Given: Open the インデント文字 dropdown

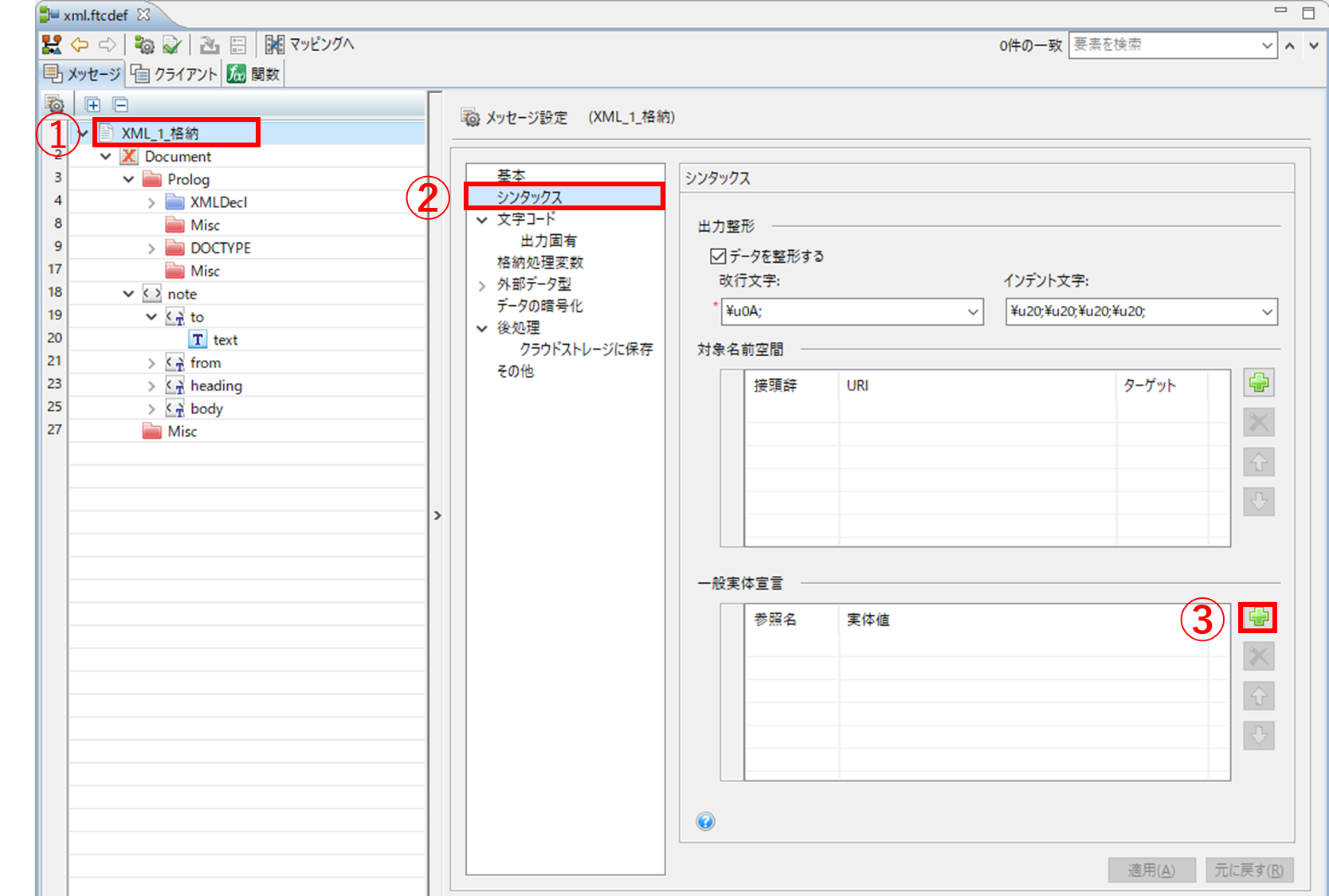Looking at the screenshot, I should coord(1266,311).
